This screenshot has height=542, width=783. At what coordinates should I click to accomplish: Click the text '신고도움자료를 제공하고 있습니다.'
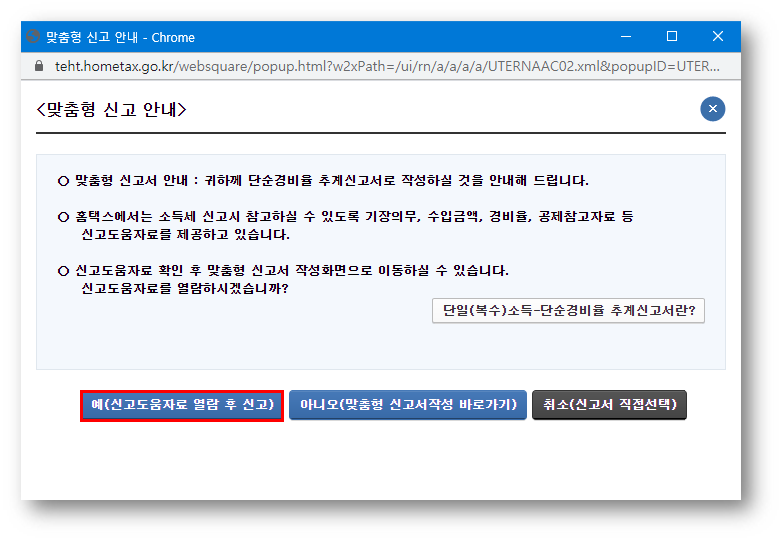pyautogui.click(x=185, y=234)
